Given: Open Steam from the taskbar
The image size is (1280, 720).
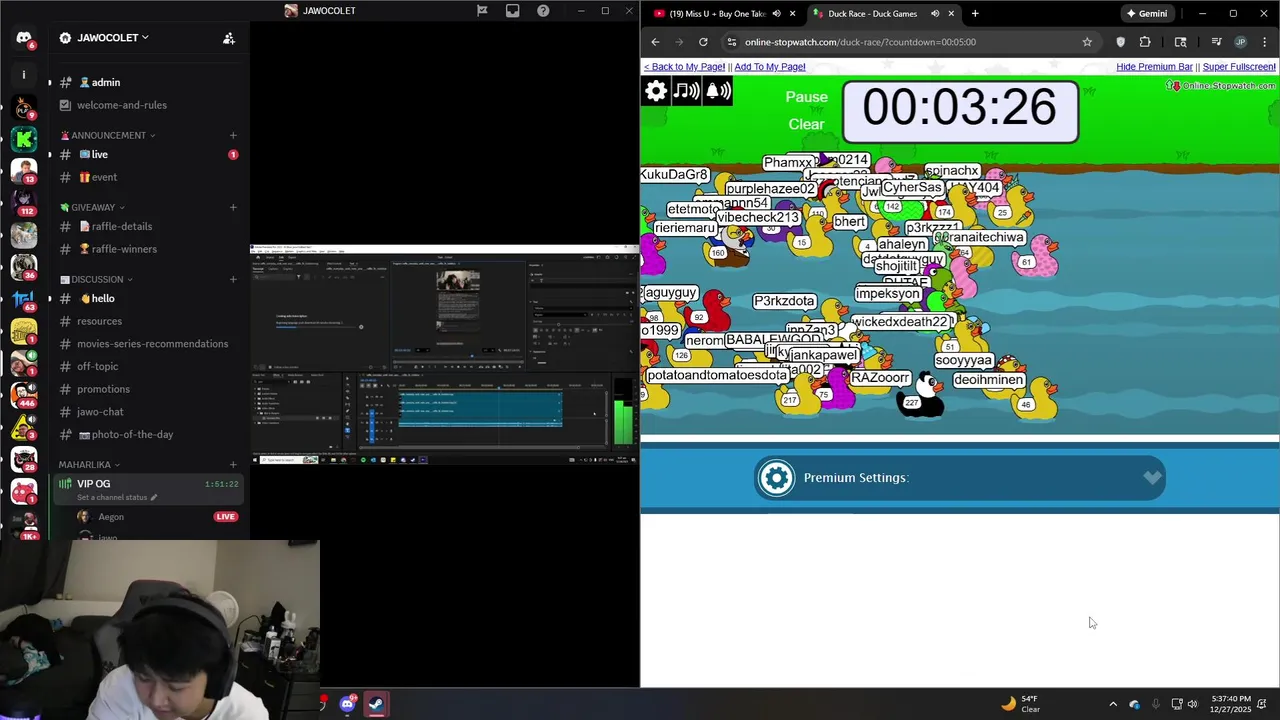Looking at the screenshot, I should [x=377, y=704].
